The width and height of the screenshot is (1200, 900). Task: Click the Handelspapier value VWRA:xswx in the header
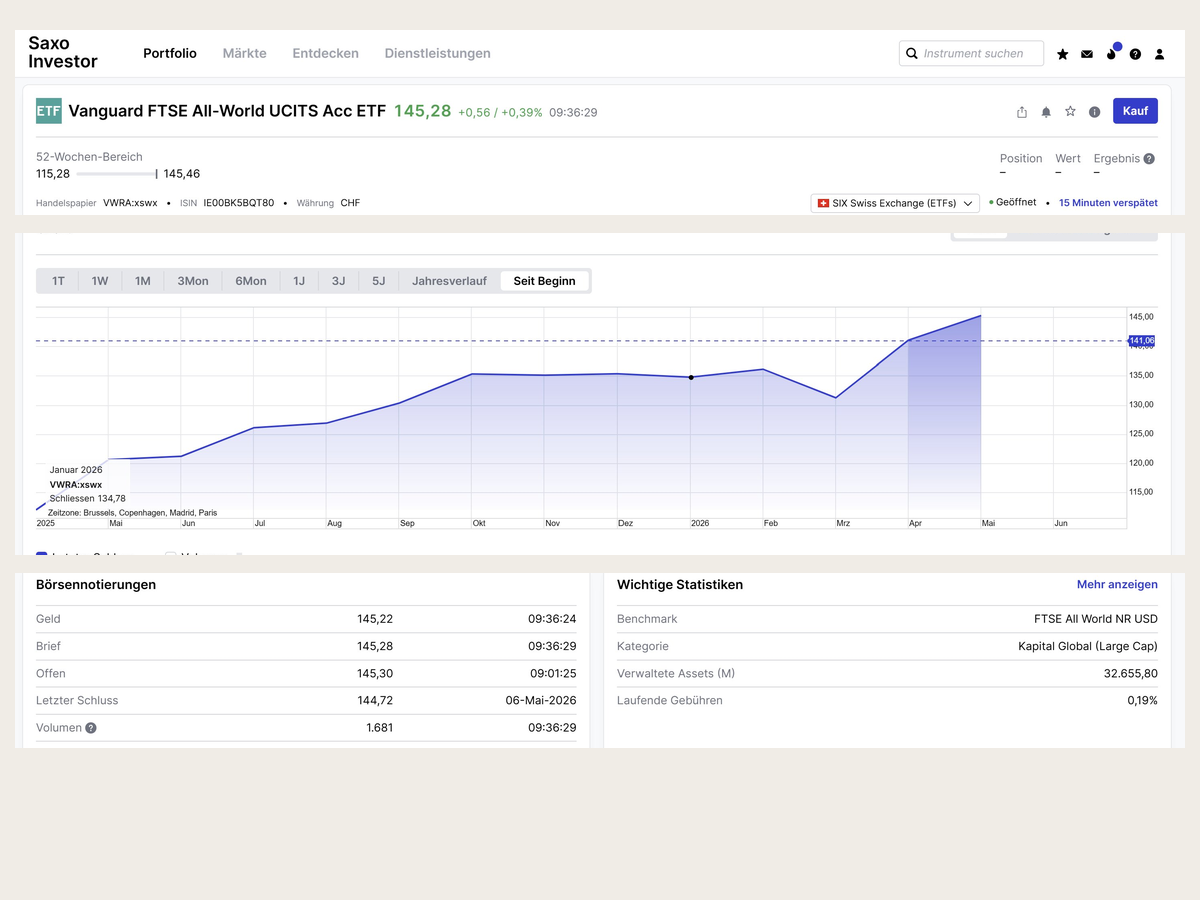[x=130, y=203]
